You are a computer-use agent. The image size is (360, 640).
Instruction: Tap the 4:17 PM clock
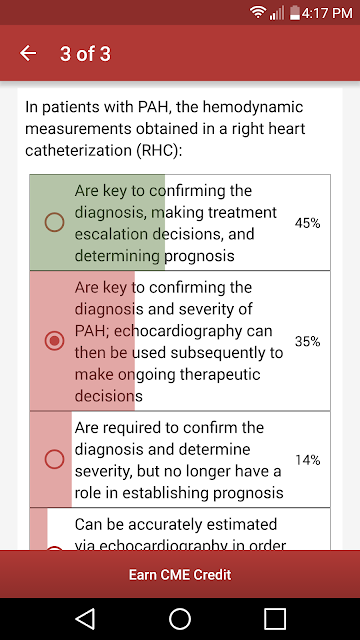[x=327, y=13]
